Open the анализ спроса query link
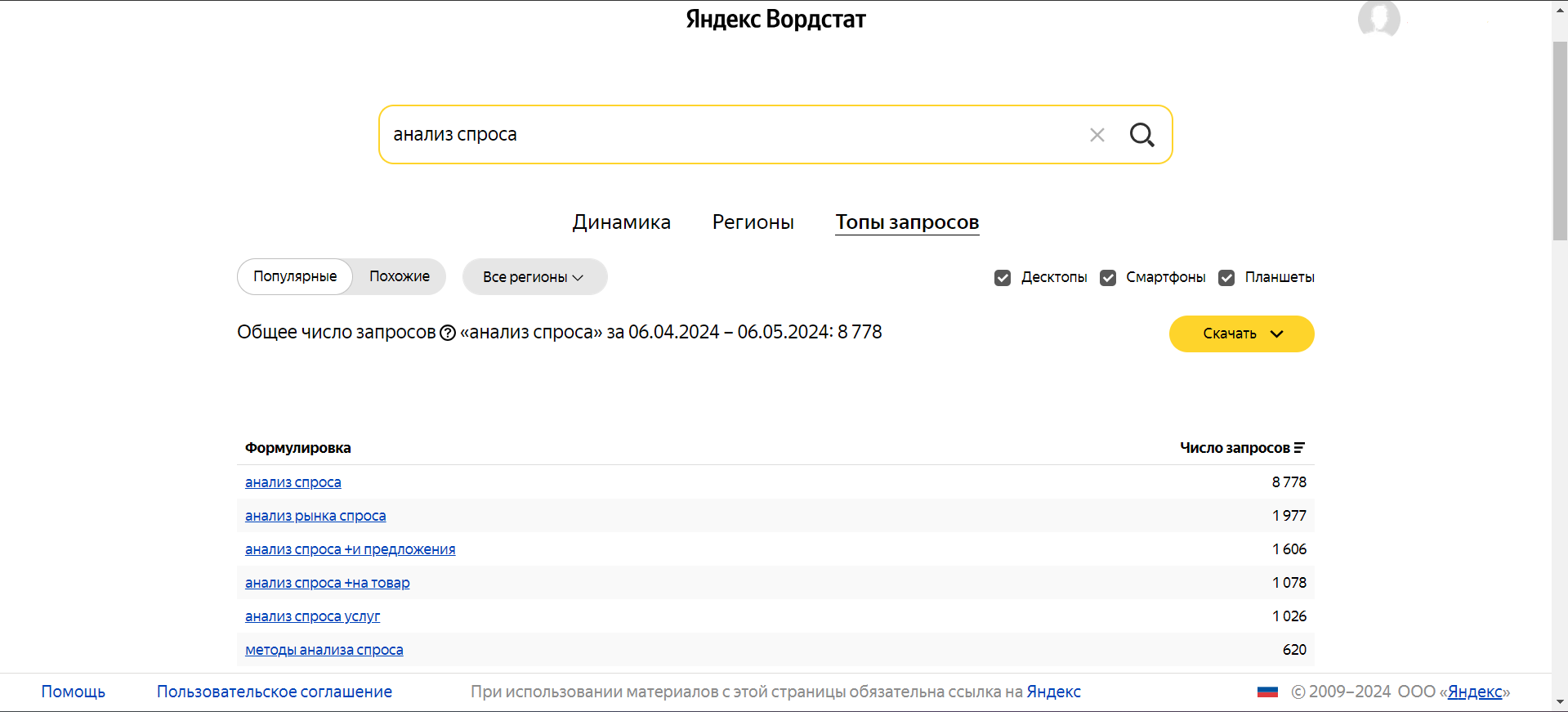 click(293, 482)
